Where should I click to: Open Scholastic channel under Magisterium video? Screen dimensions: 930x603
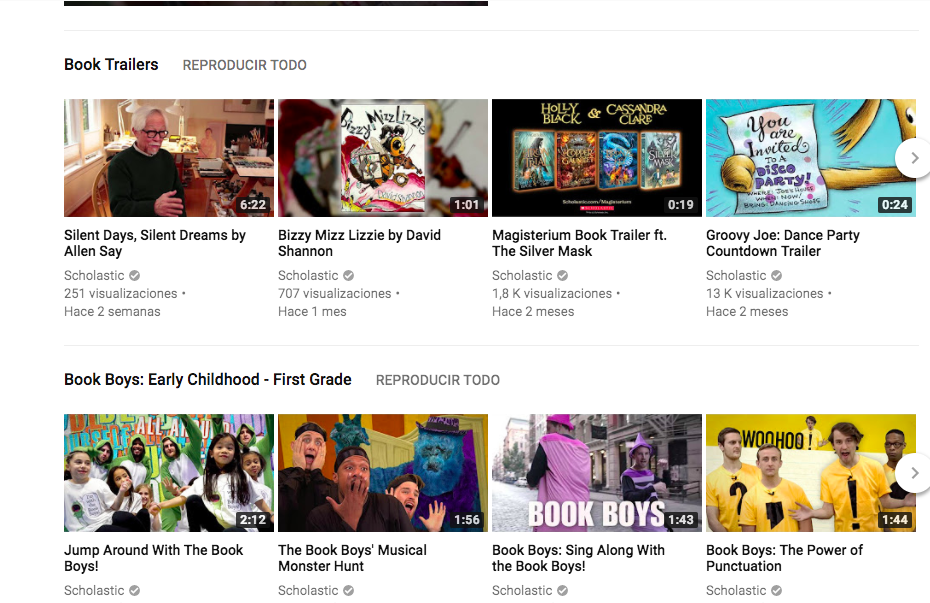point(522,276)
